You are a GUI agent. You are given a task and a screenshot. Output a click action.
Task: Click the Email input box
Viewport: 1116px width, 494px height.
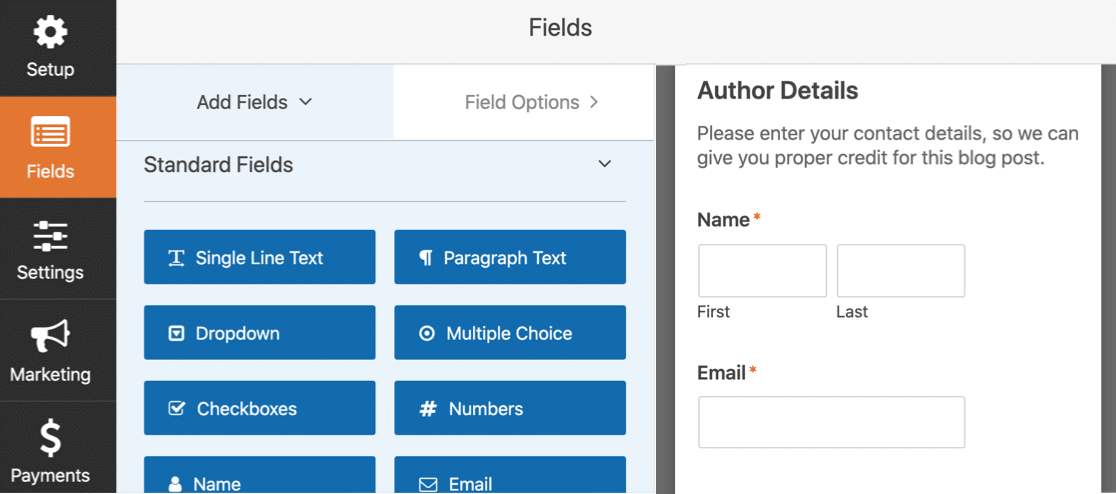[831, 422]
